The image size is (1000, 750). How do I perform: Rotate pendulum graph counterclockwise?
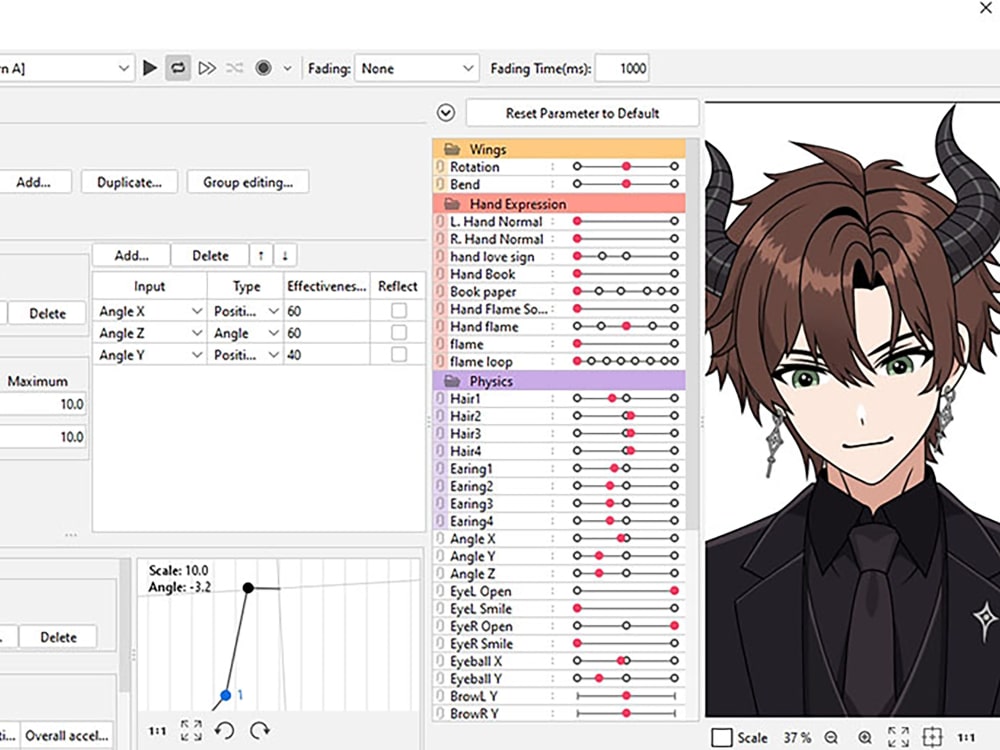[x=224, y=731]
